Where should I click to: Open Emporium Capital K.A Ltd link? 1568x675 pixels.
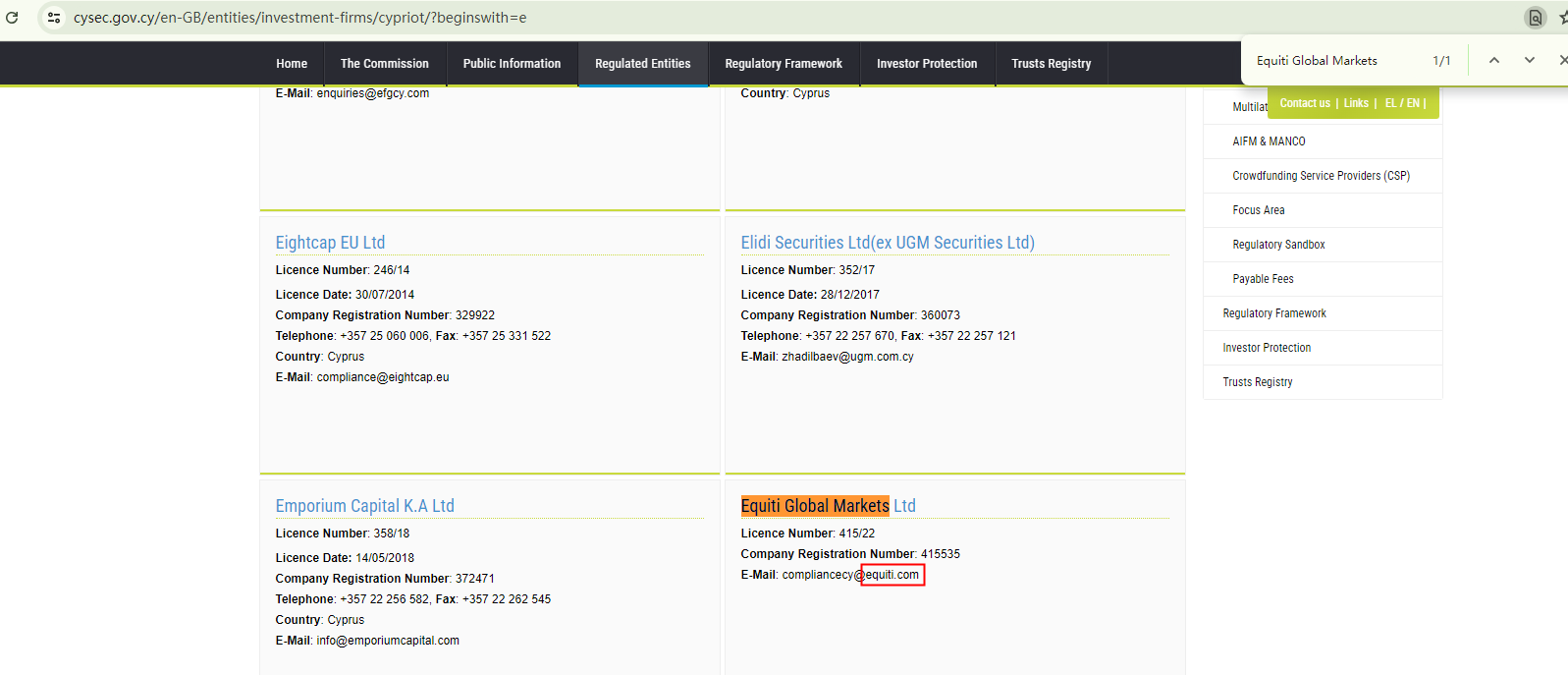pos(364,506)
